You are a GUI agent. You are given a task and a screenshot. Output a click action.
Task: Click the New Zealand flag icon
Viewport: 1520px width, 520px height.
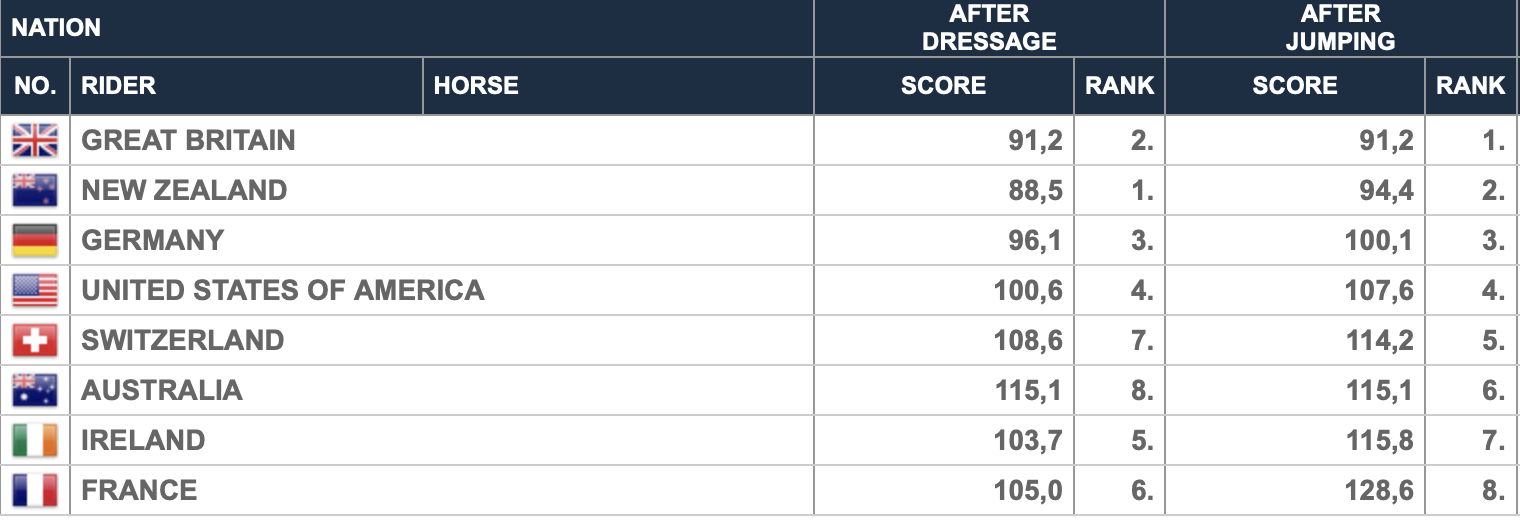point(35,190)
